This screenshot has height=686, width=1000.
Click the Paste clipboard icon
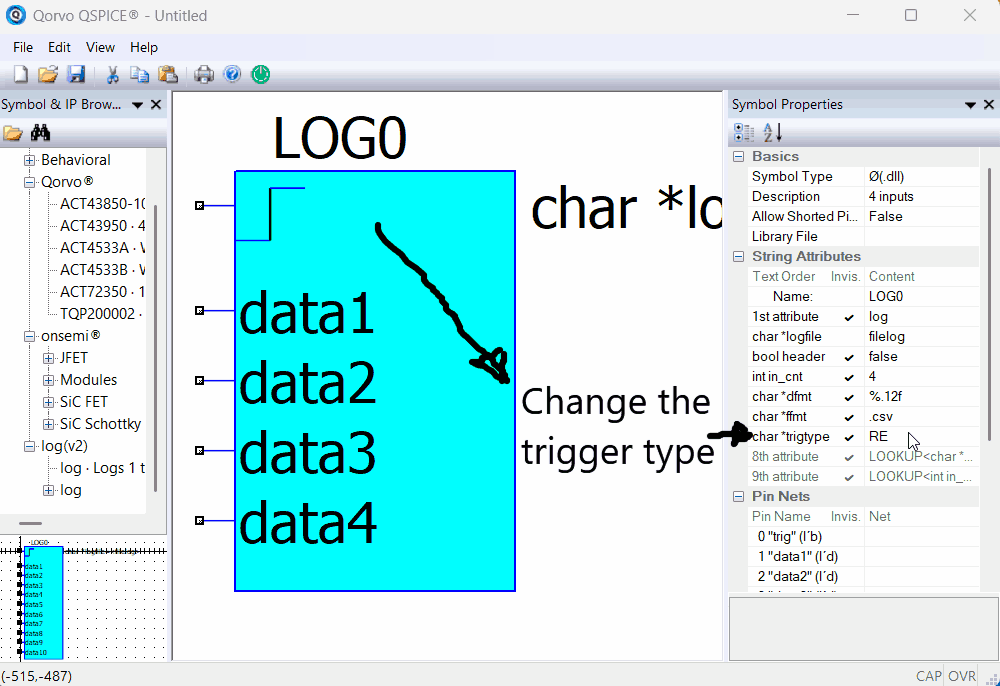(168, 75)
